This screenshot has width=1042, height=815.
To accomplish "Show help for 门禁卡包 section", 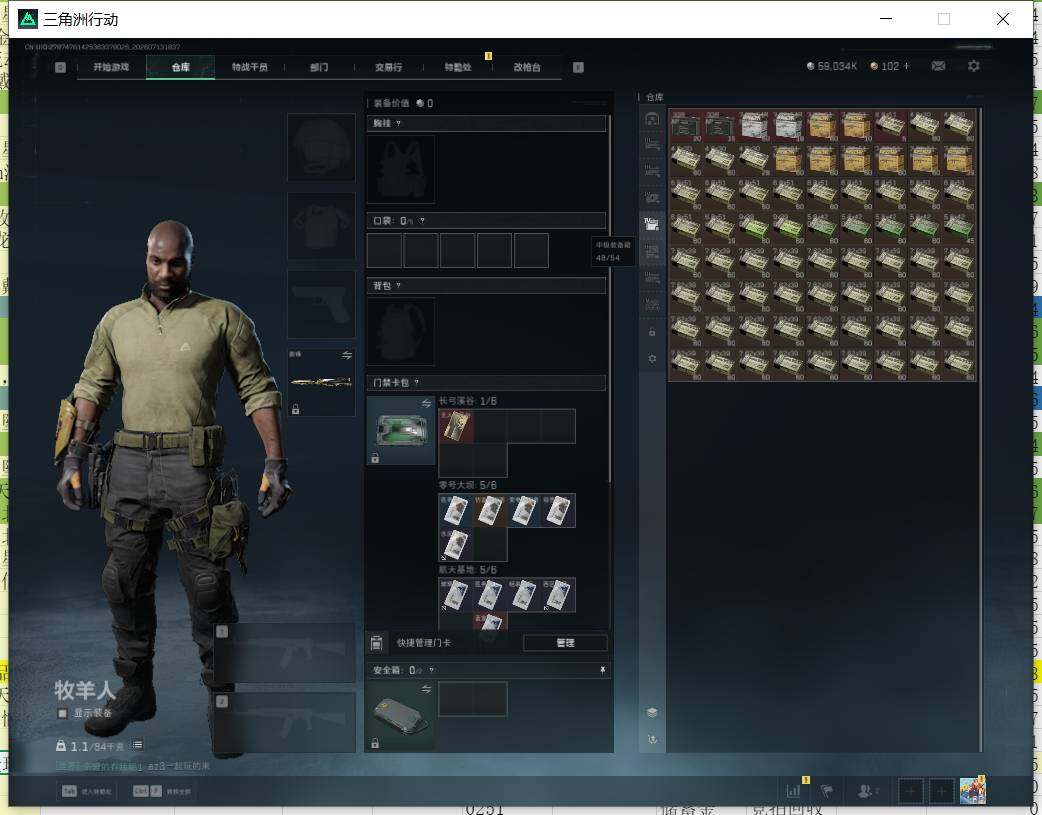I will click(417, 383).
